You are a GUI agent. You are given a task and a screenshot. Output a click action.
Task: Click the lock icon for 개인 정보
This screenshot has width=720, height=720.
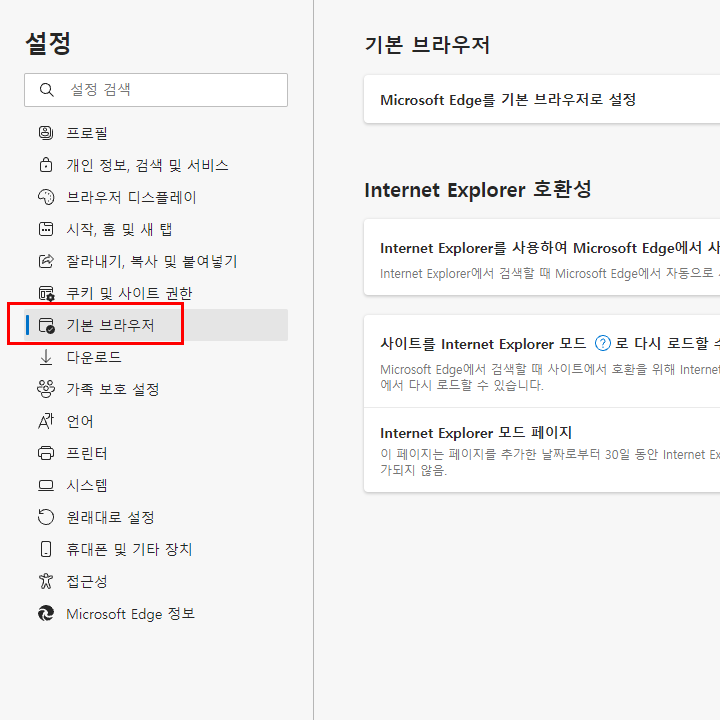[x=46, y=165]
